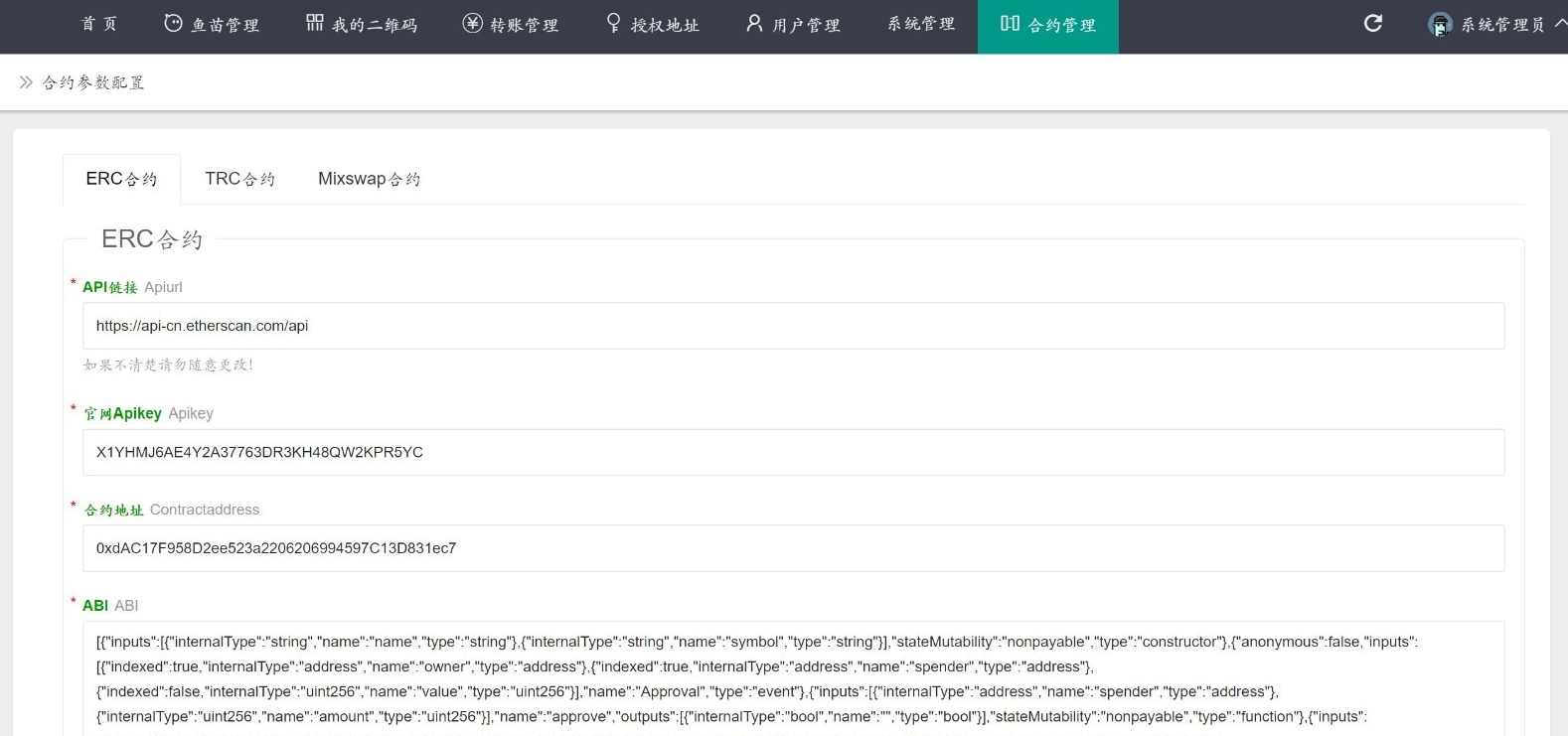Click the 我的二维码 QR grid icon

(x=315, y=23)
